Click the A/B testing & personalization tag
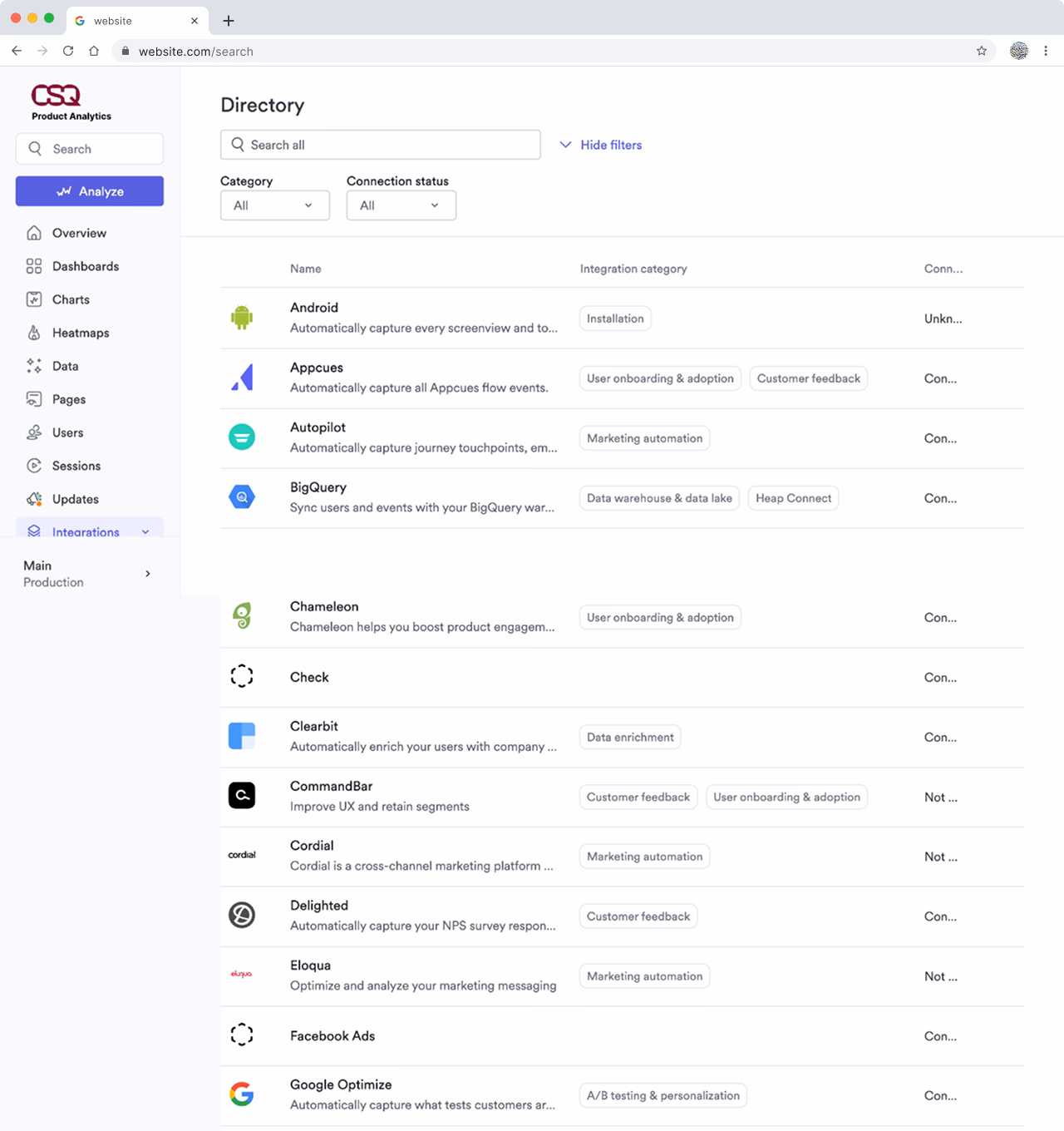Image resolution: width=1064 pixels, height=1131 pixels. (663, 1095)
